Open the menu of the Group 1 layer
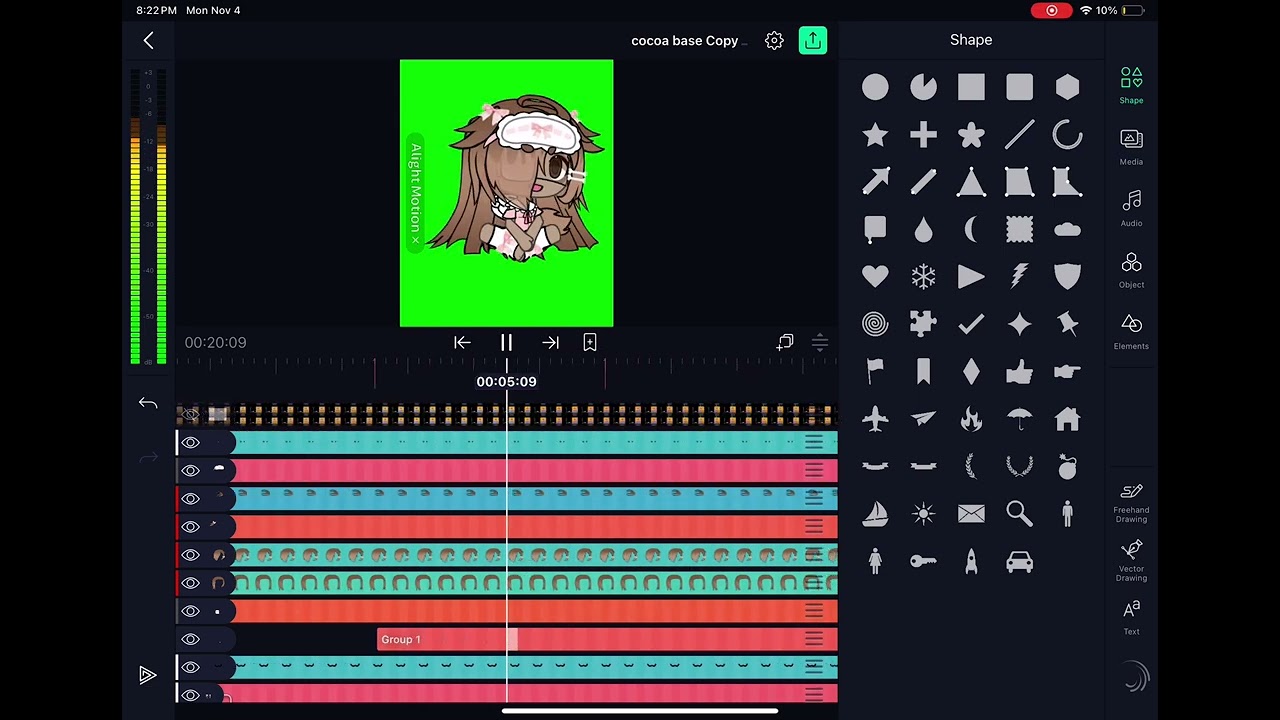This screenshot has width=1280, height=720. [813, 639]
